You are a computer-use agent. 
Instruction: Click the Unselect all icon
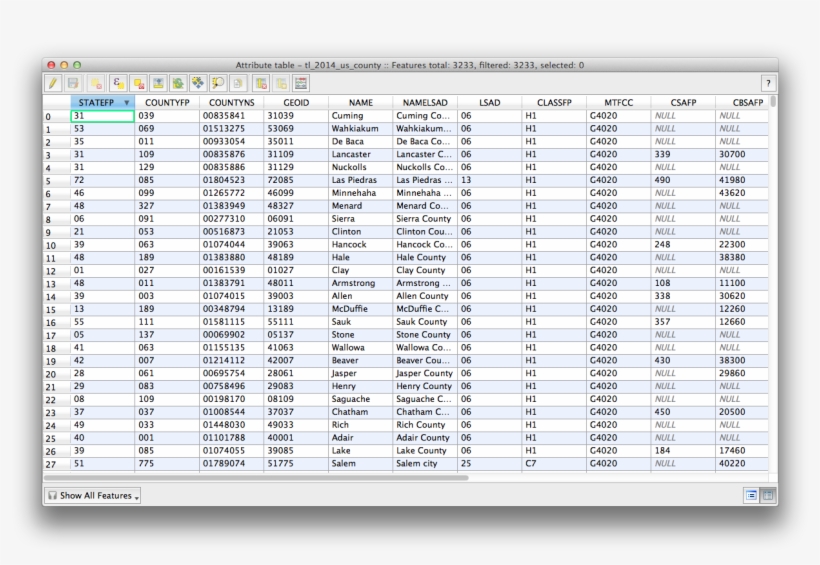click(x=138, y=84)
